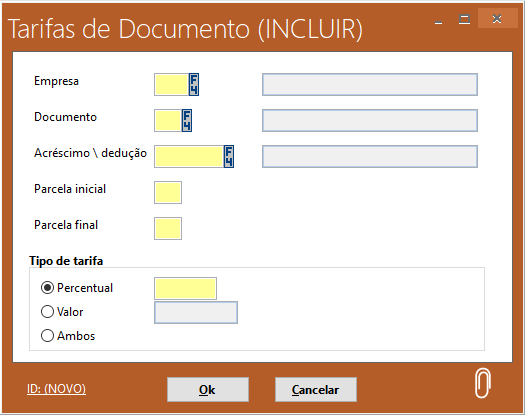This screenshot has height=415, width=525.
Task: Focus the Empresa code field
Action: click(171, 84)
